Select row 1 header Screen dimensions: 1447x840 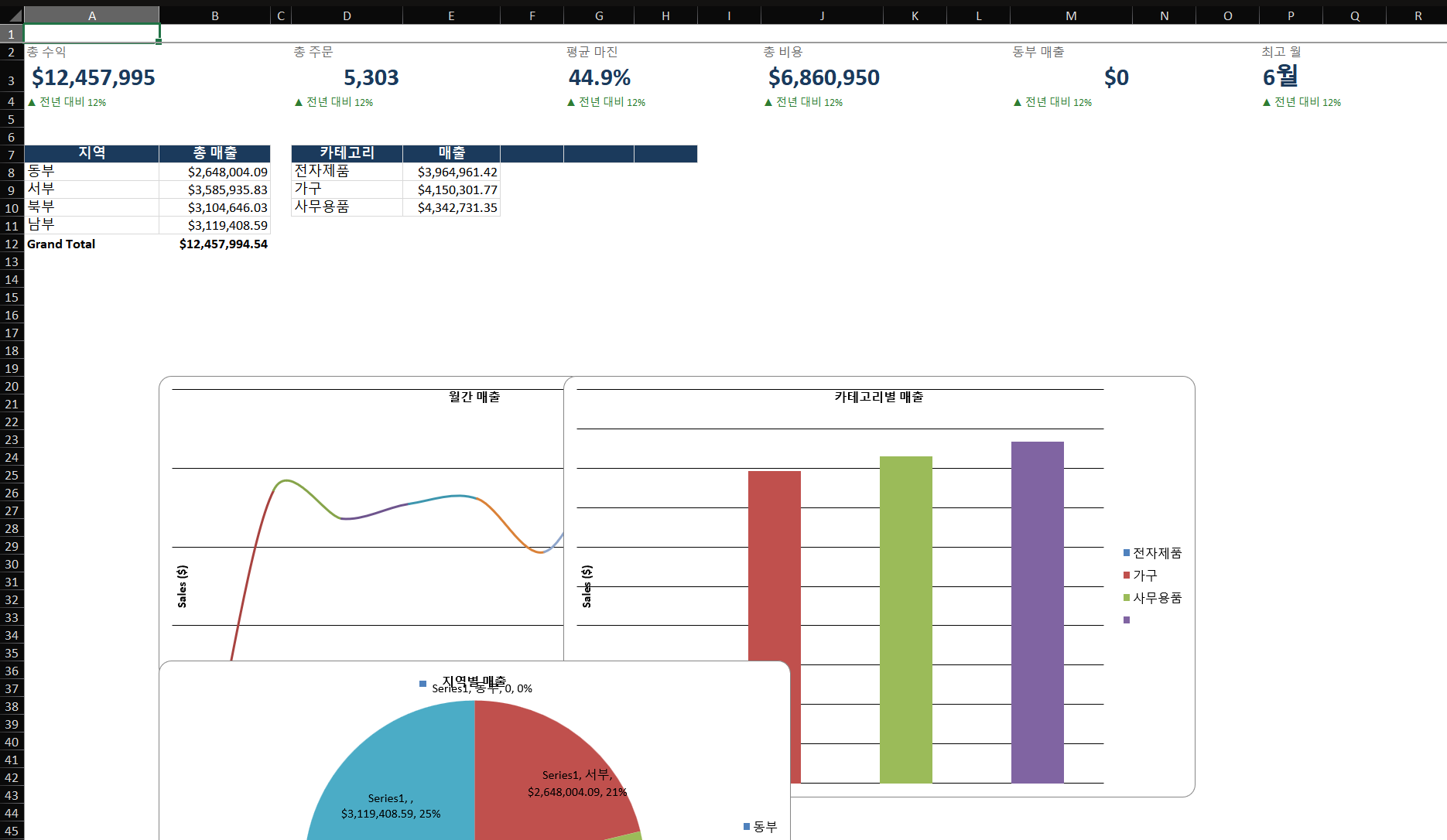[12, 34]
